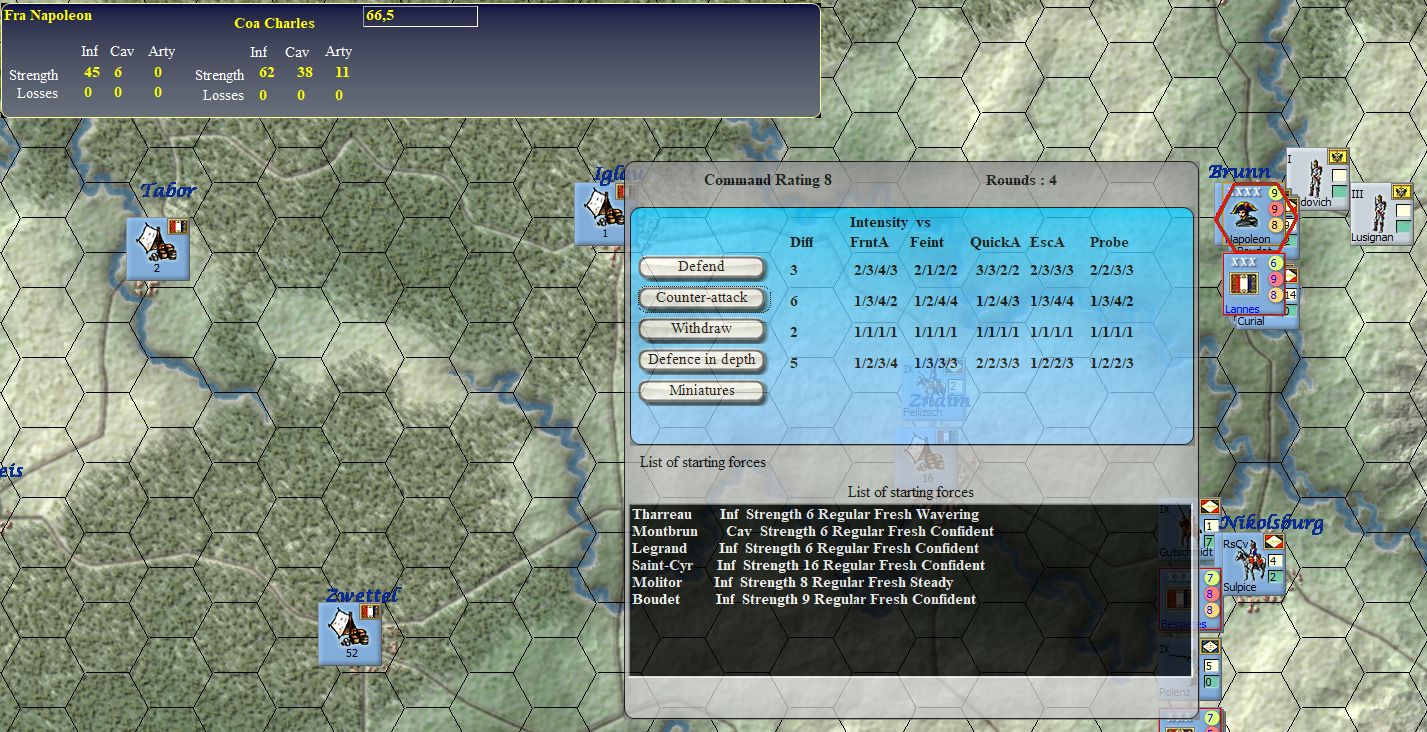Click the Command Rating 8 text

pyautogui.click(x=767, y=180)
